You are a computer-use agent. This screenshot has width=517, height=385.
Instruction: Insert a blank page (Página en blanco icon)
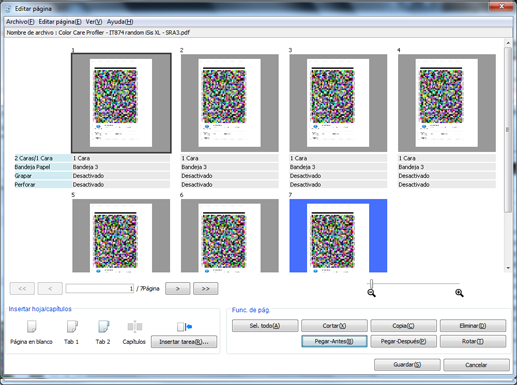32,326
